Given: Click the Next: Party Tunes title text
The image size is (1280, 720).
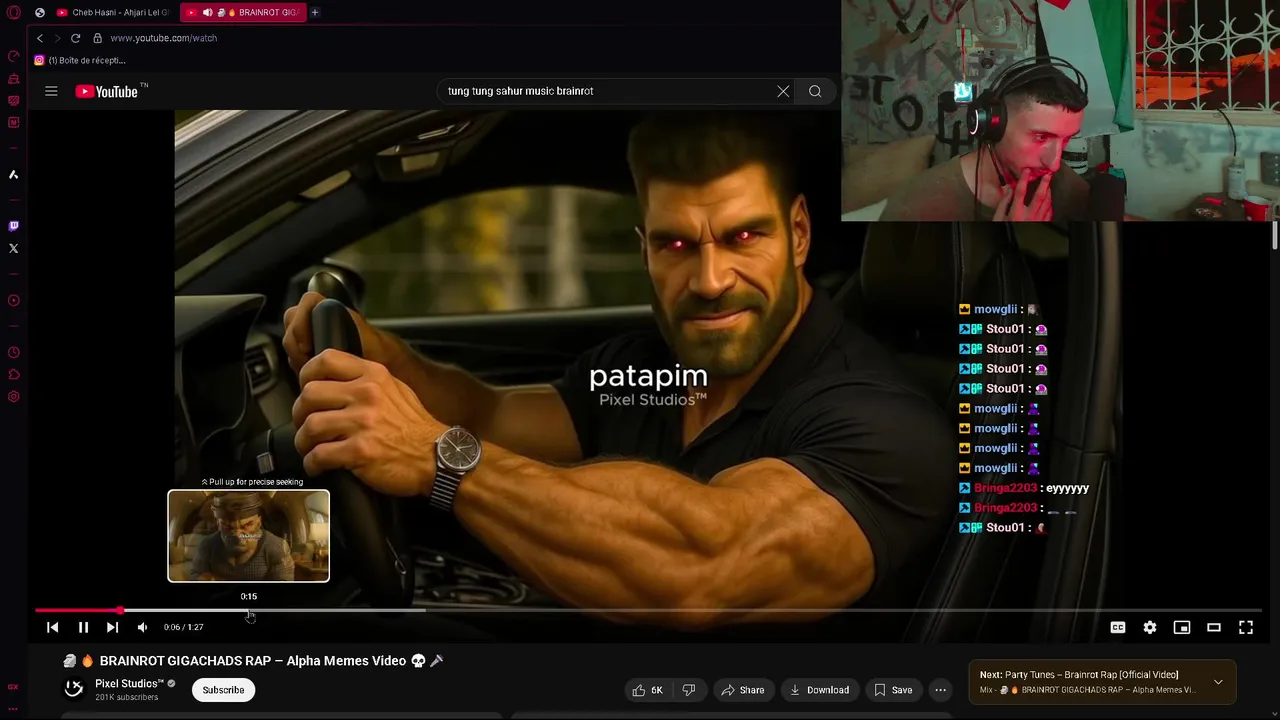Looking at the screenshot, I should tap(1079, 675).
